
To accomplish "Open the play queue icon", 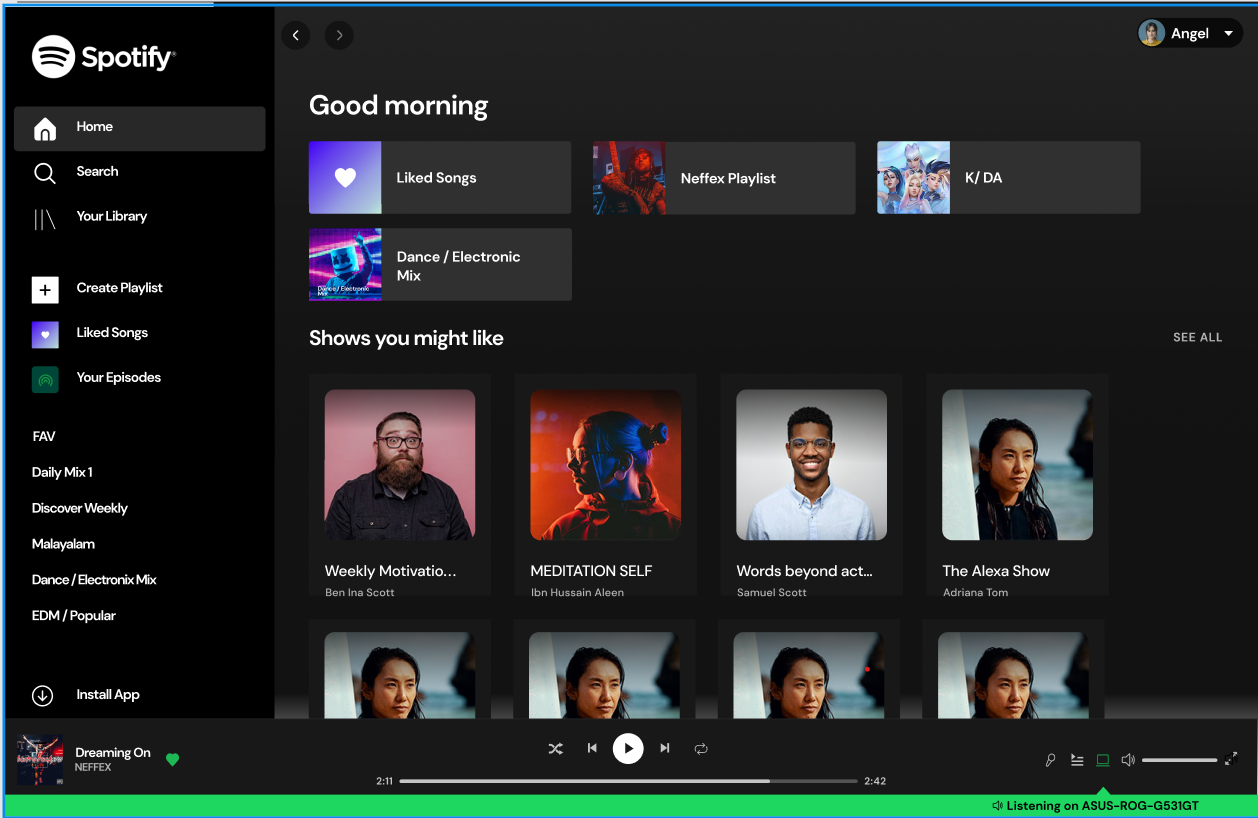I will (1077, 760).
